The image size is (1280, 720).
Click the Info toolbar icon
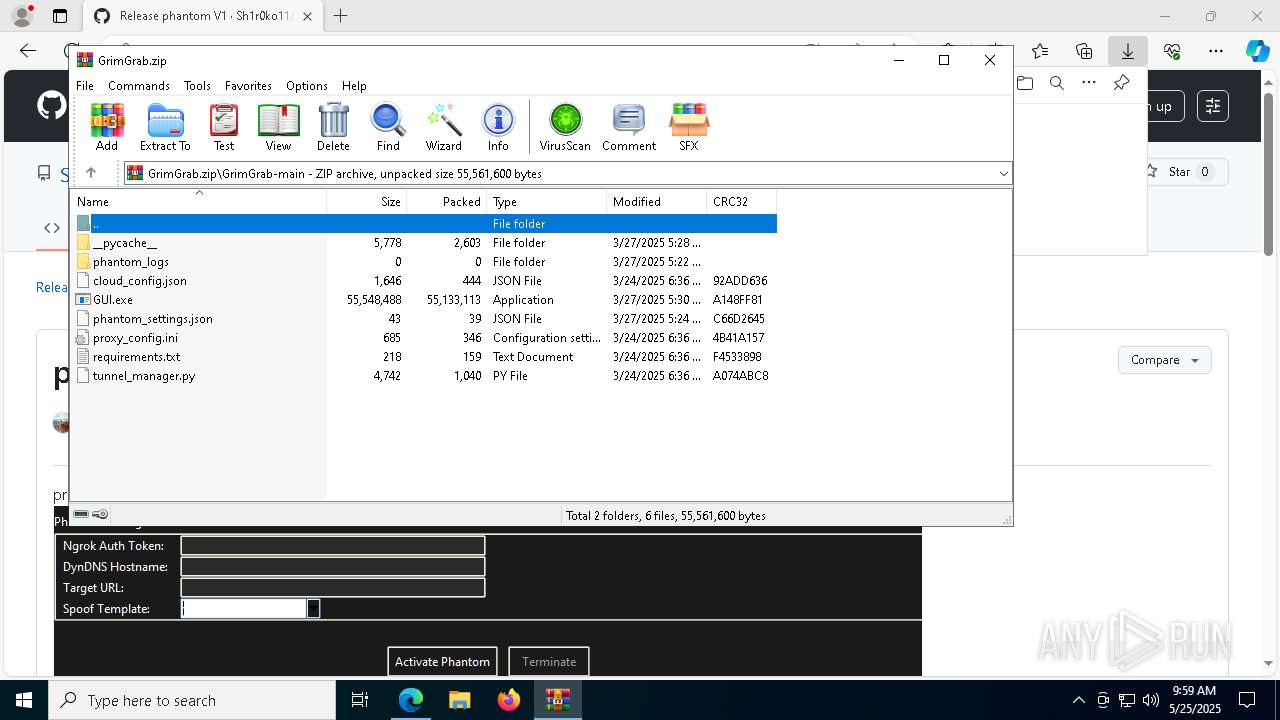point(498,127)
